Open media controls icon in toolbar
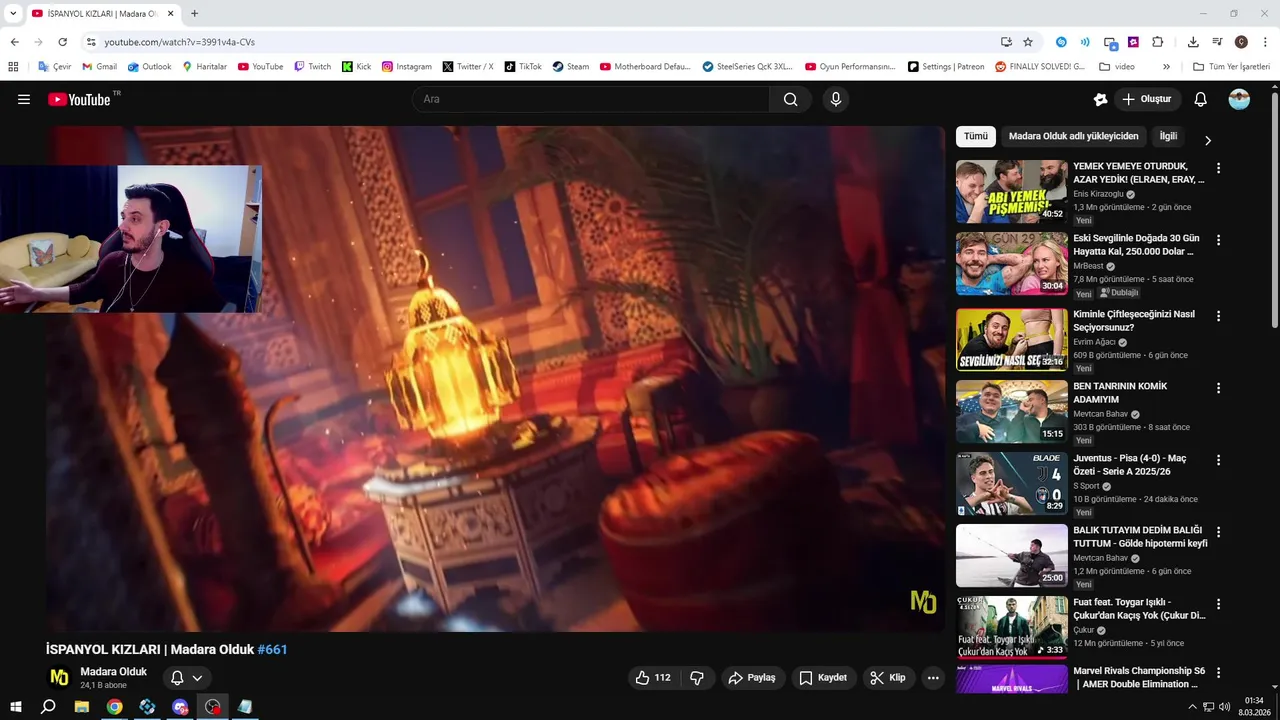This screenshot has width=1280, height=720. (x=1217, y=42)
